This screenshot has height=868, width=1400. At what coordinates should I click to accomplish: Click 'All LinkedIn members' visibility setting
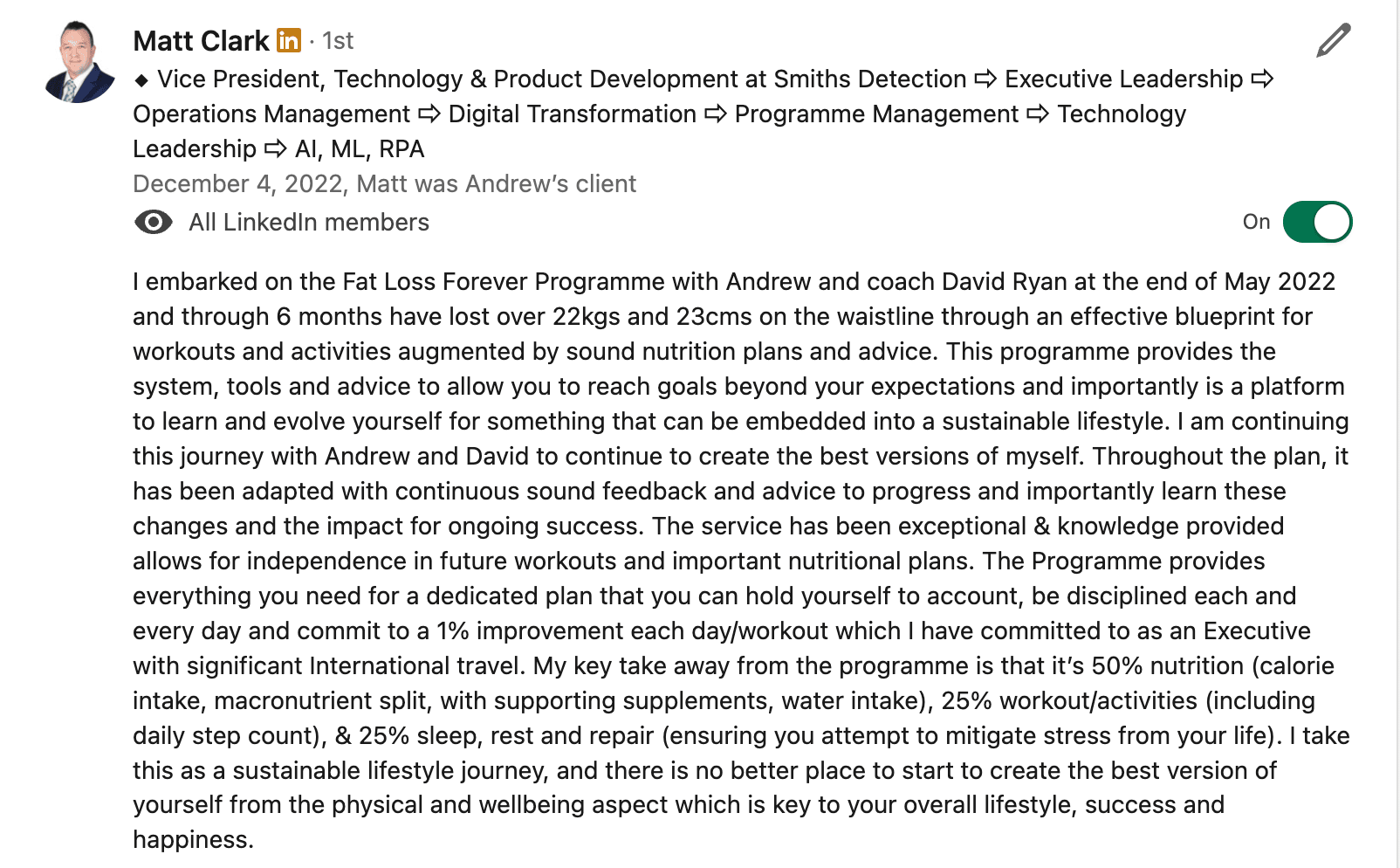point(309,223)
